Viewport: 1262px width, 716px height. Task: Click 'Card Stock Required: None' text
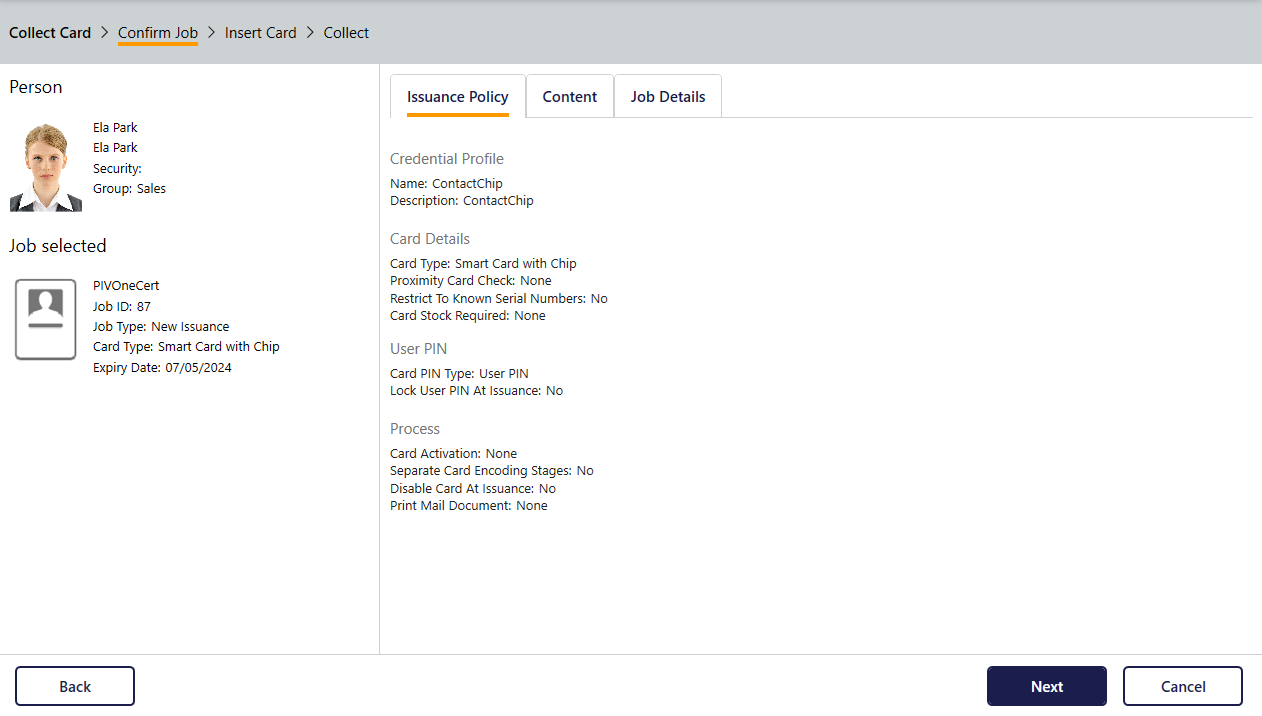(468, 315)
